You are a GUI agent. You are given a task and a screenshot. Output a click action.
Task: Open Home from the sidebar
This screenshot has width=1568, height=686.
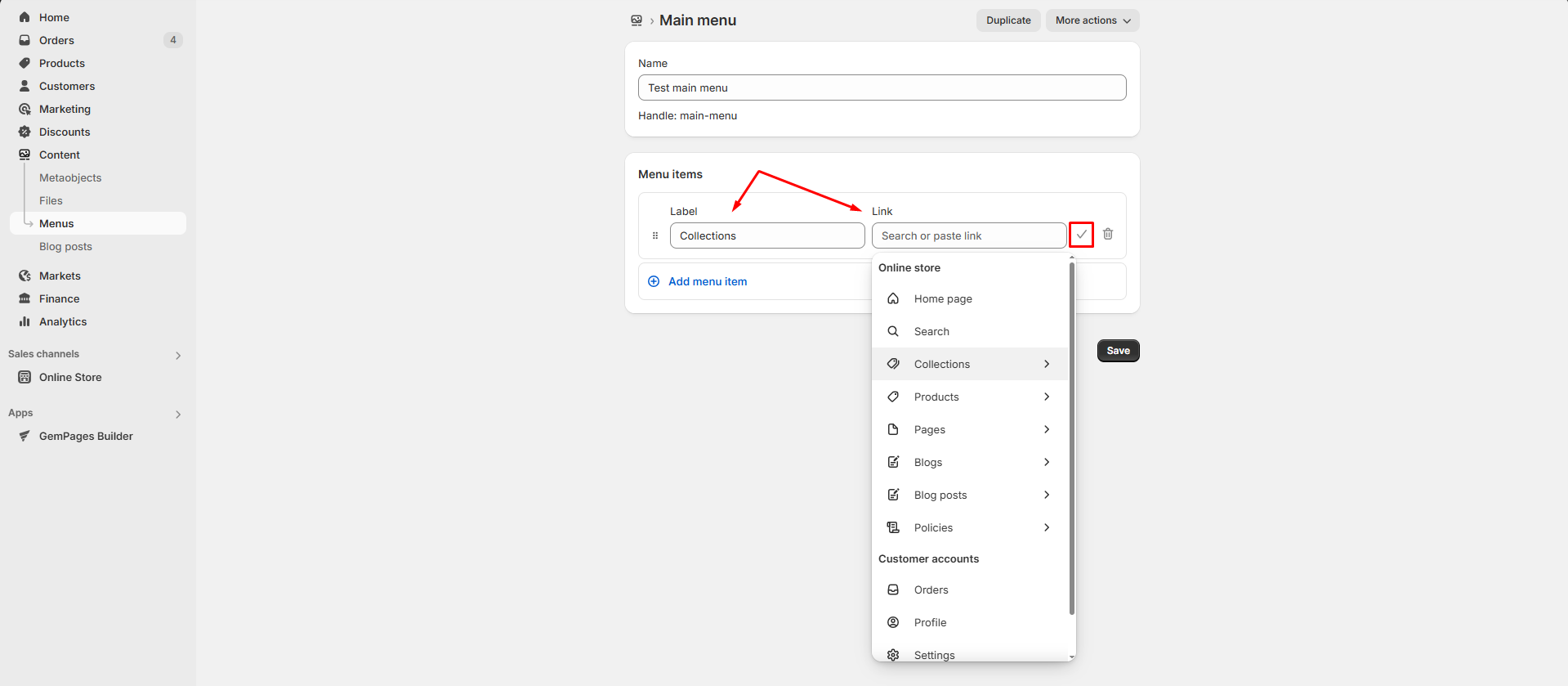(54, 17)
